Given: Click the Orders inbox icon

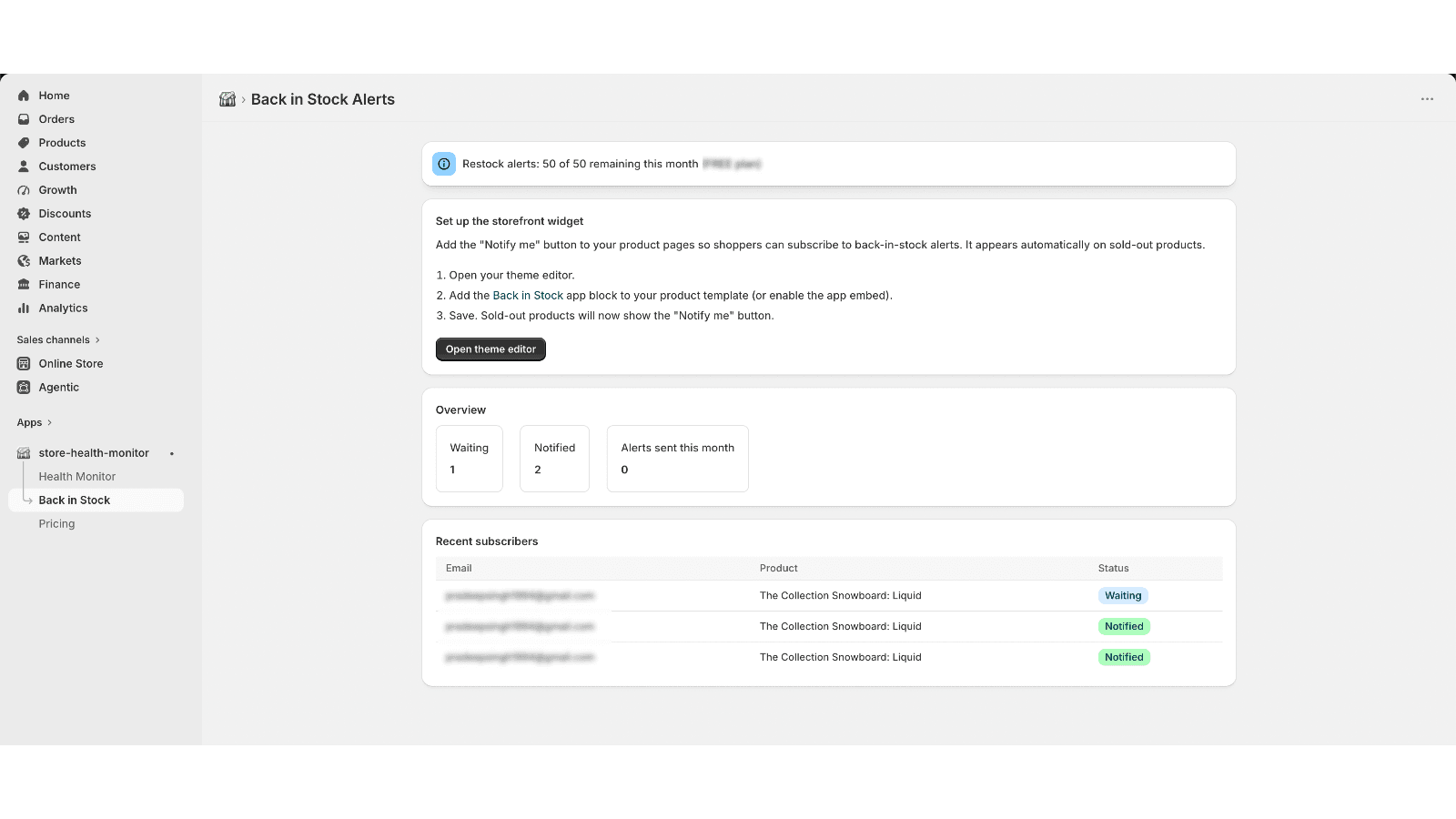Looking at the screenshot, I should pyautogui.click(x=24, y=119).
